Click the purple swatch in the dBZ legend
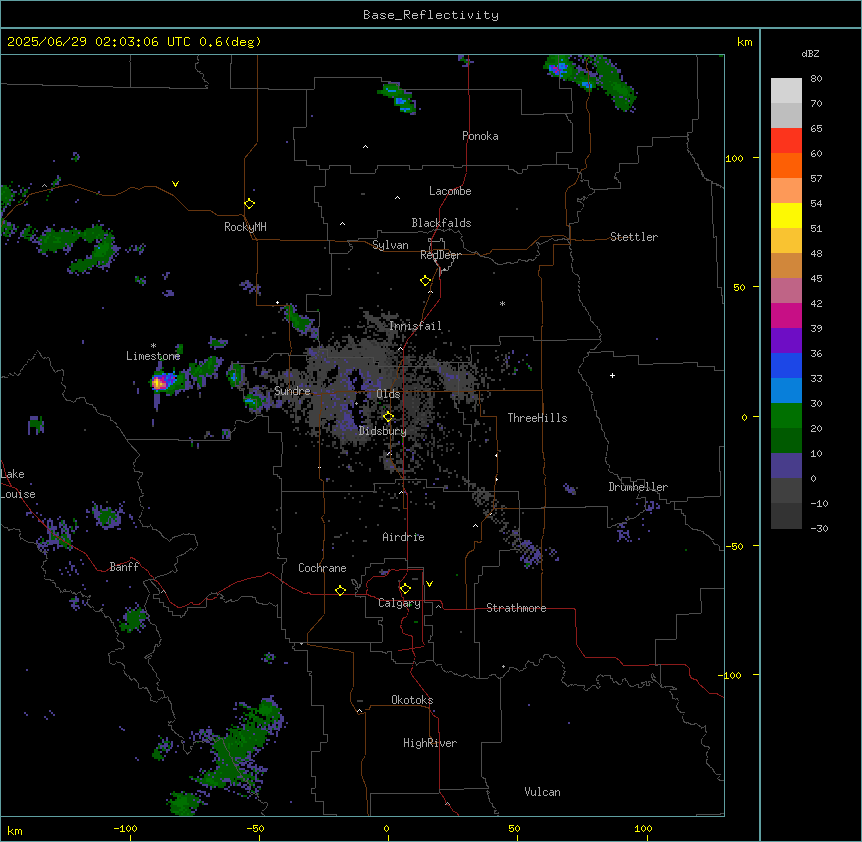862x842 pixels. coord(786,341)
